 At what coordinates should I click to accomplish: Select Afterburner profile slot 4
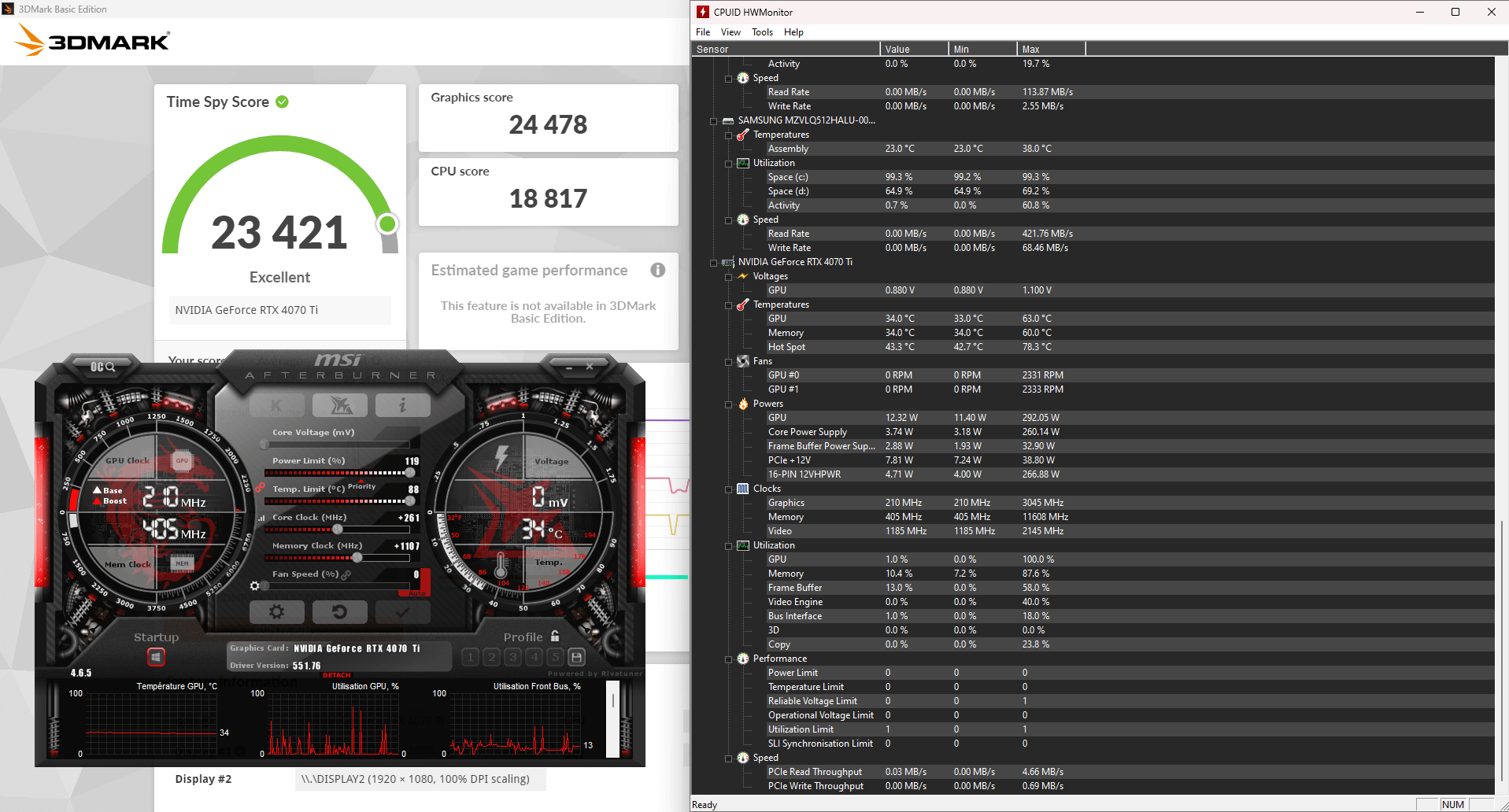tap(534, 657)
